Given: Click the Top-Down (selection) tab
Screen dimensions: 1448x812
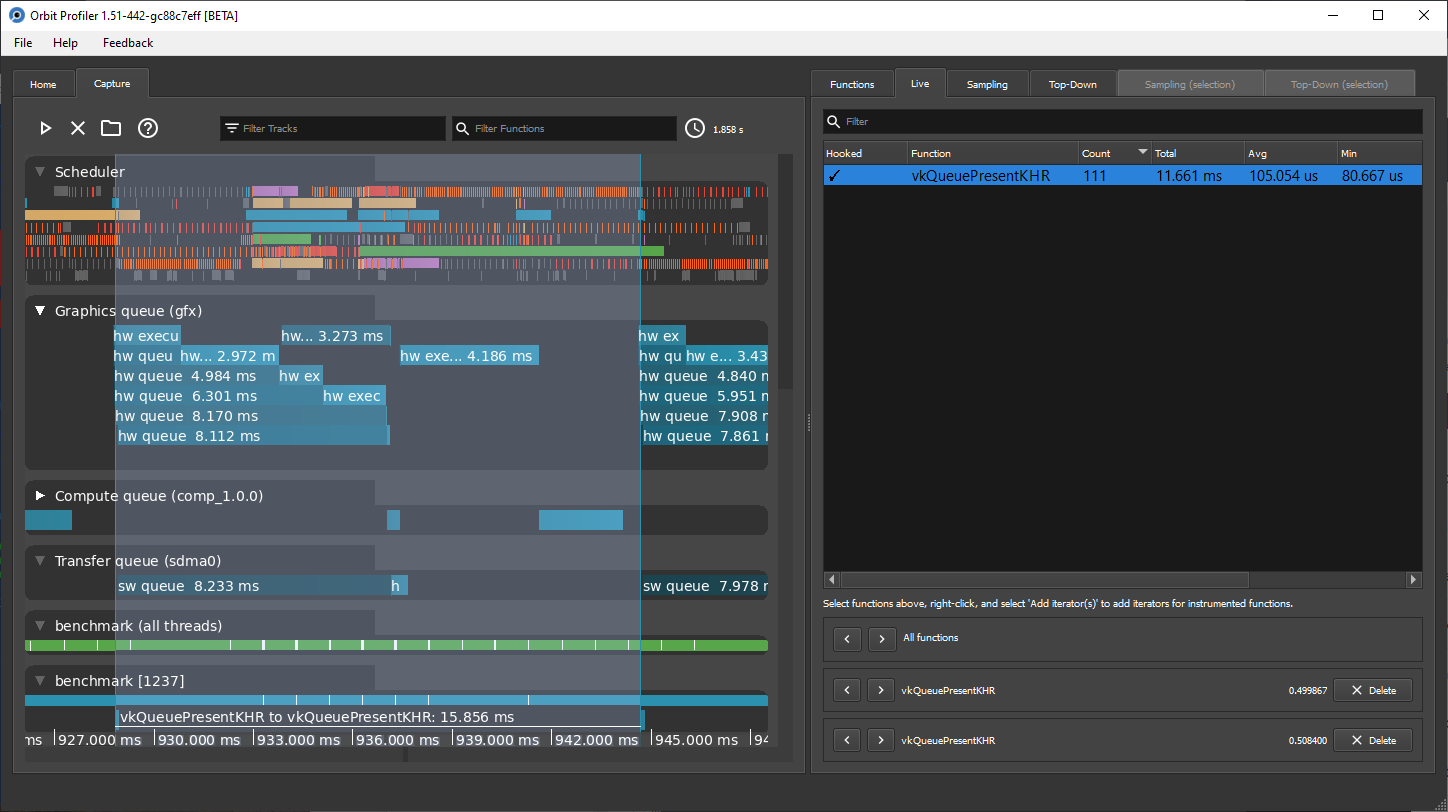Looking at the screenshot, I should [1340, 84].
